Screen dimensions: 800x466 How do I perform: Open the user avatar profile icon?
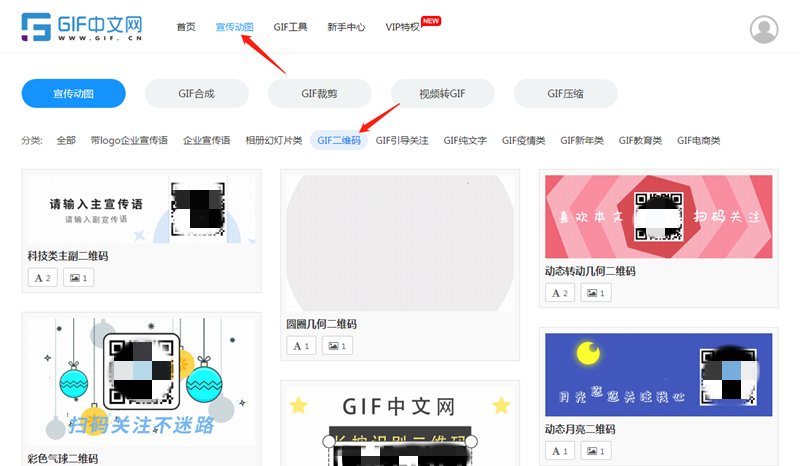coord(764,30)
